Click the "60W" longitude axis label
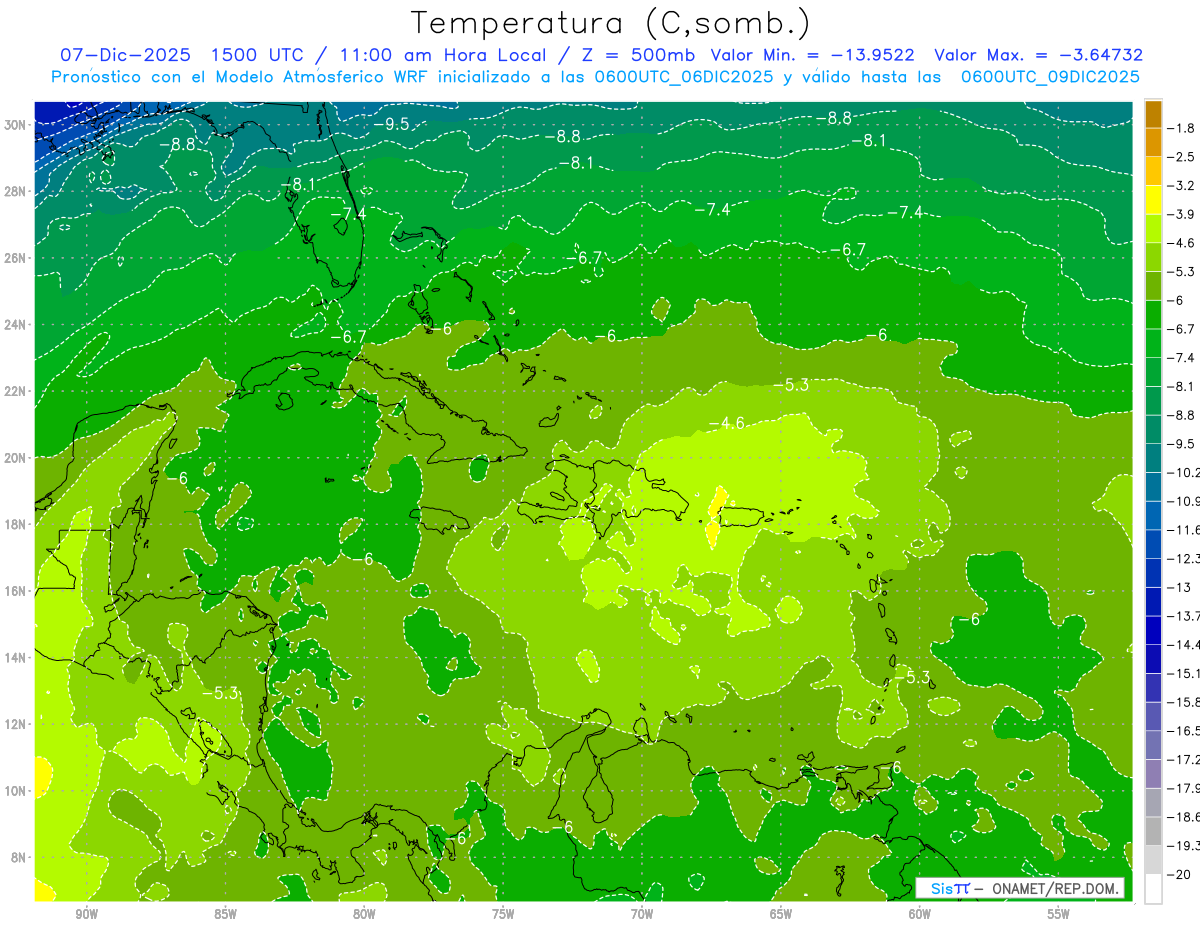Image resolution: width=1200 pixels, height=927 pixels. [920, 914]
